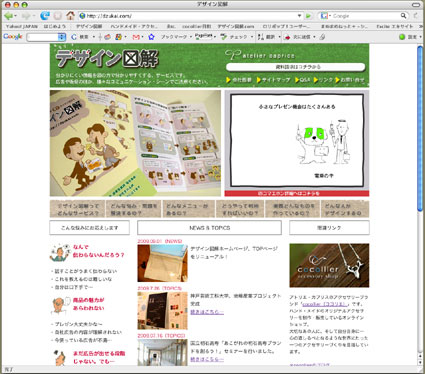The width and height of the screenshot is (425, 374).
Task: Open the cocollier accessory shop banner image
Action: [x=329, y=265]
